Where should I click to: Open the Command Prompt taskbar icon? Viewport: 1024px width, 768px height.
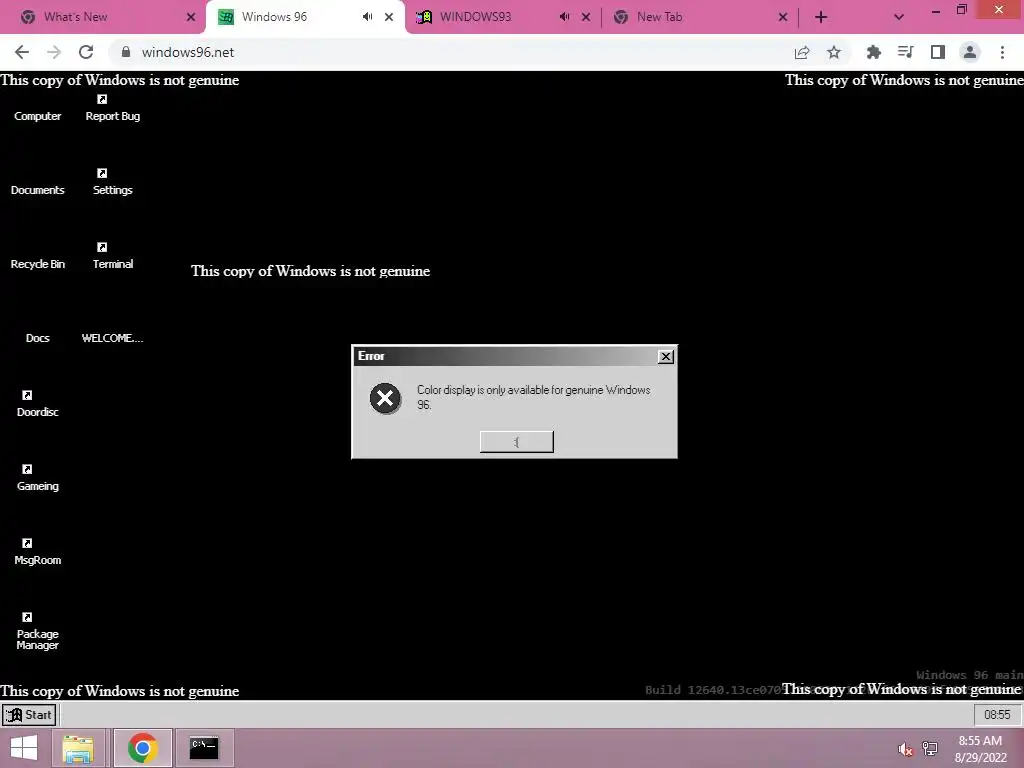tap(204, 748)
